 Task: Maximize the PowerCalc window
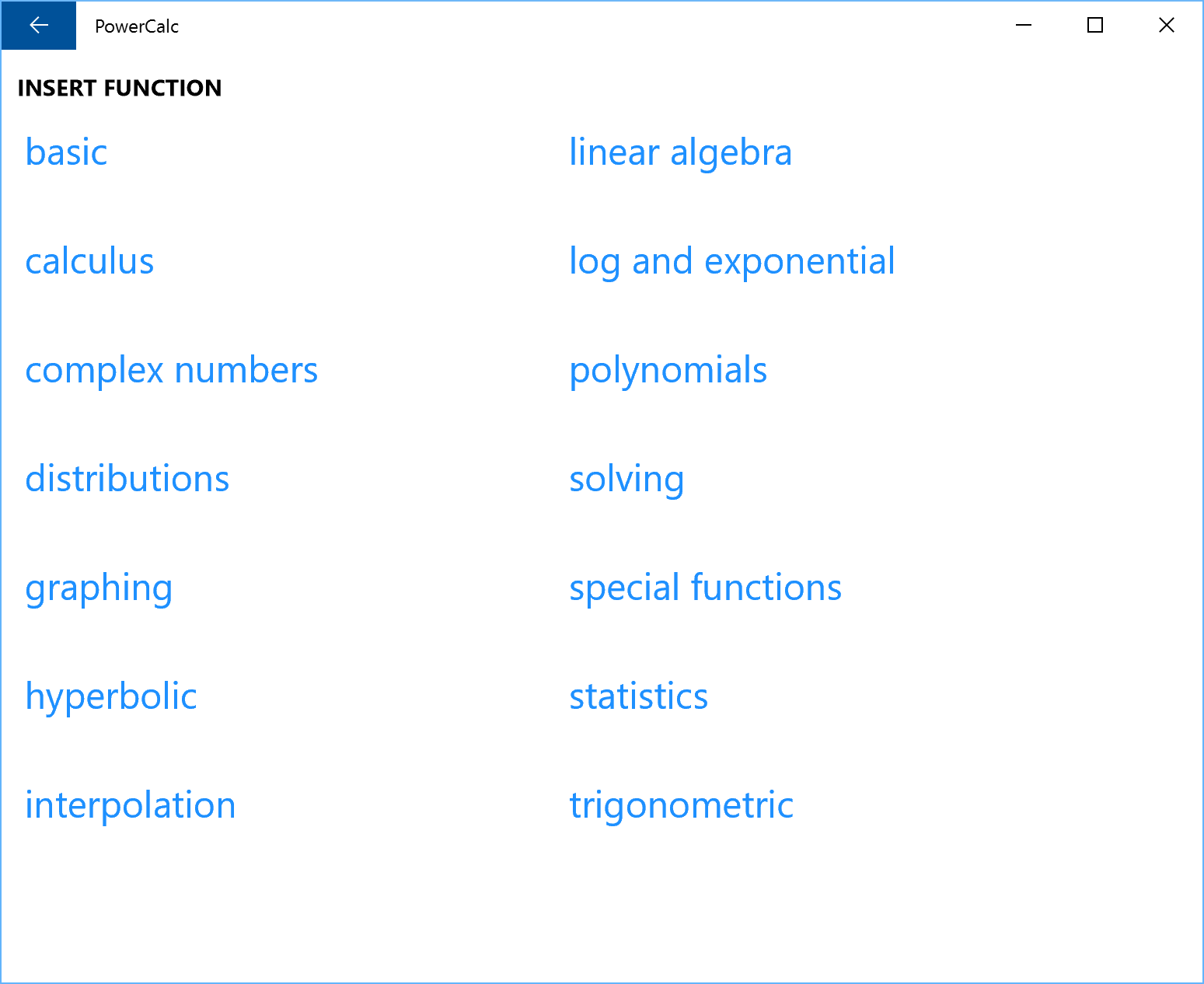pyautogui.click(x=1095, y=26)
